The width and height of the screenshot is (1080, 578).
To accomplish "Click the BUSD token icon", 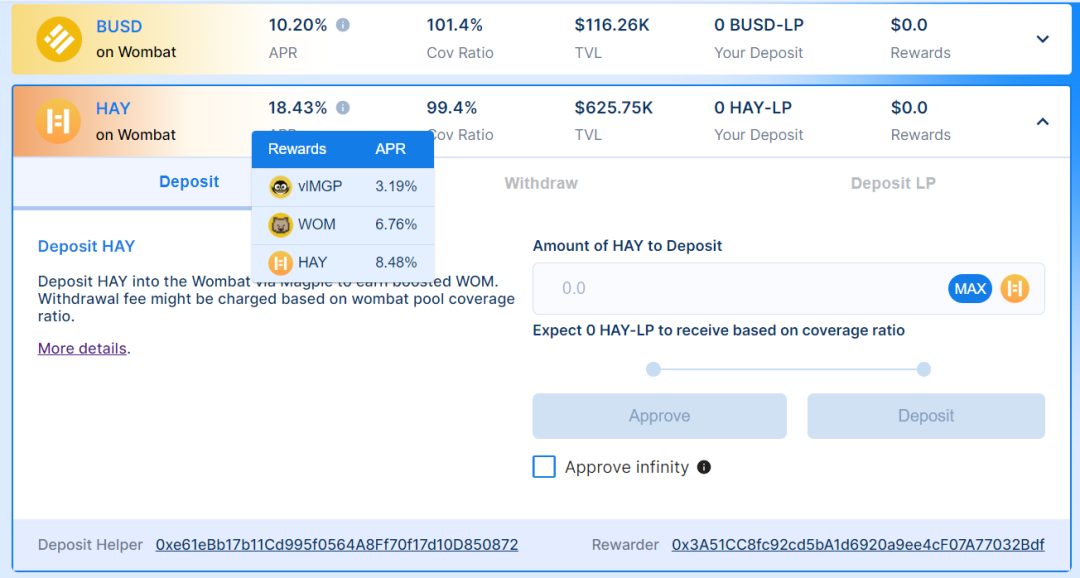I will 58,38.
